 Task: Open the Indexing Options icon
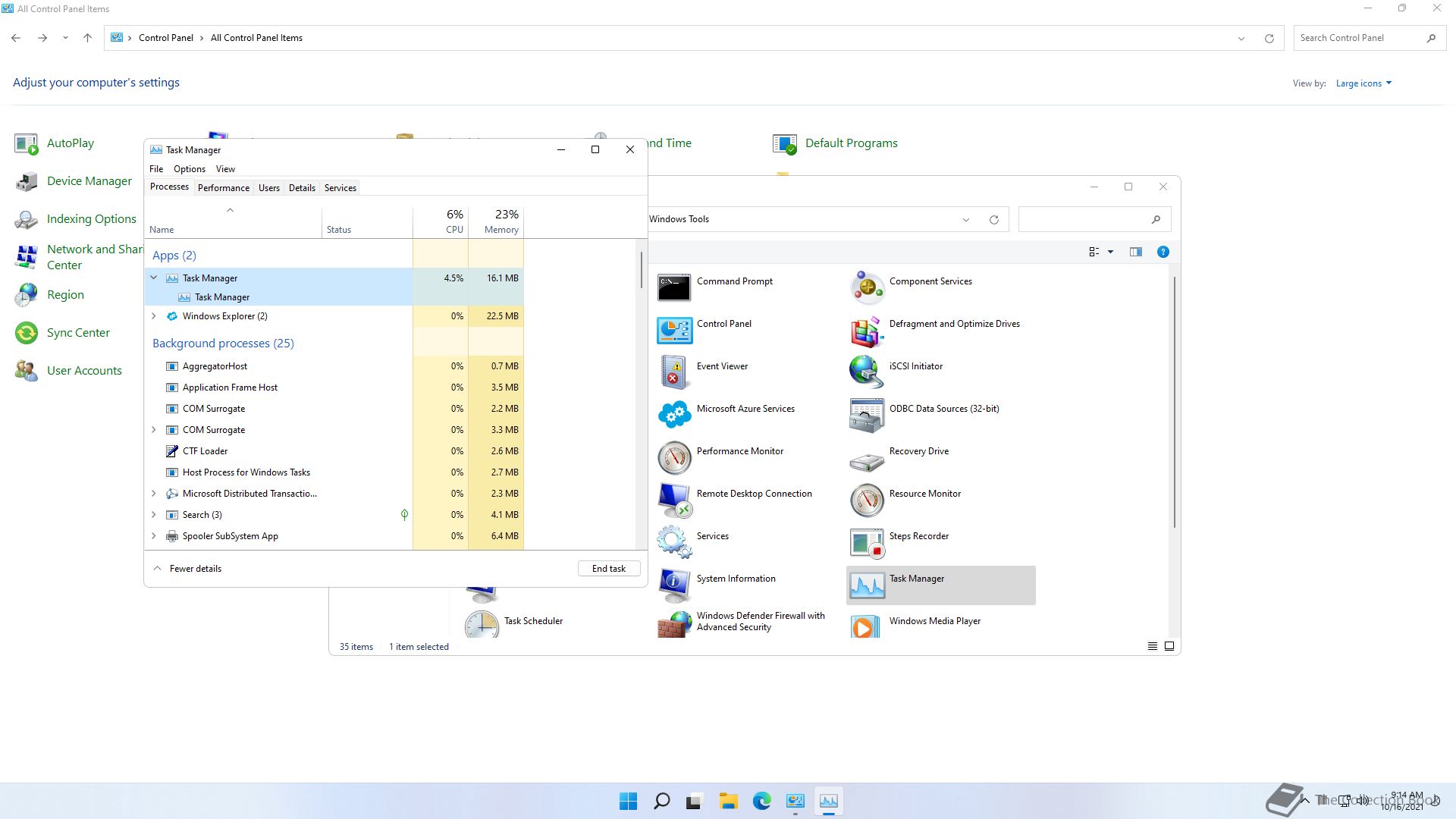(27, 219)
